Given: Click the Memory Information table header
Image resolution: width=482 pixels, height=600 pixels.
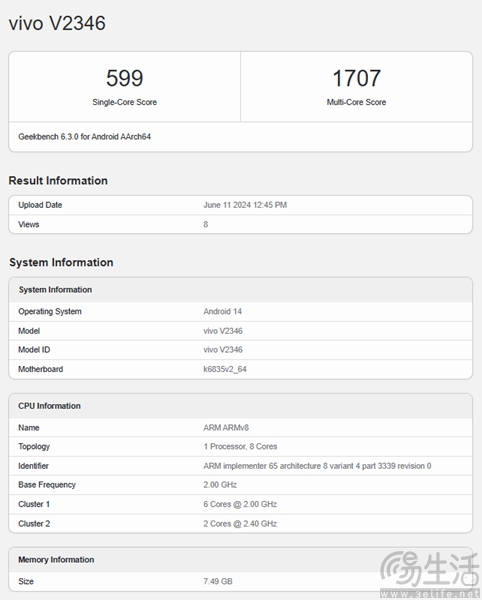Looking at the screenshot, I should pyautogui.click(x=56, y=560).
